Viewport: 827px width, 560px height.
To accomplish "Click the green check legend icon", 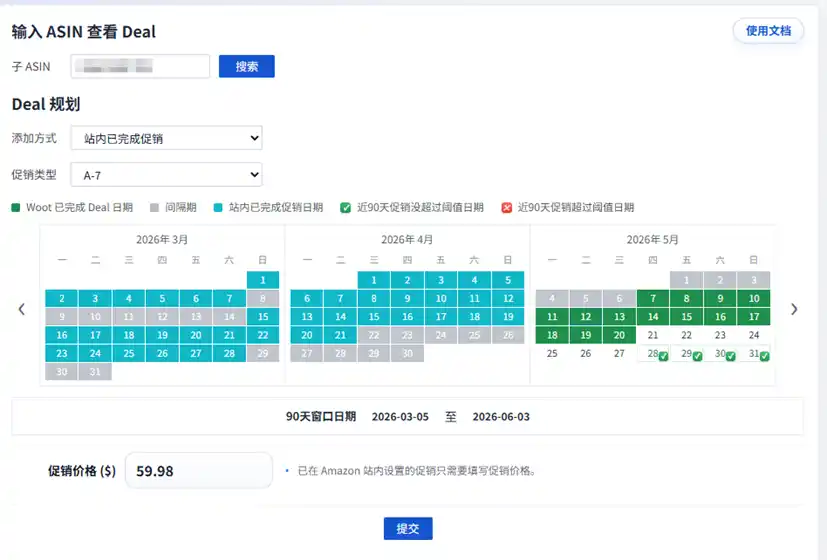I will (x=345, y=207).
